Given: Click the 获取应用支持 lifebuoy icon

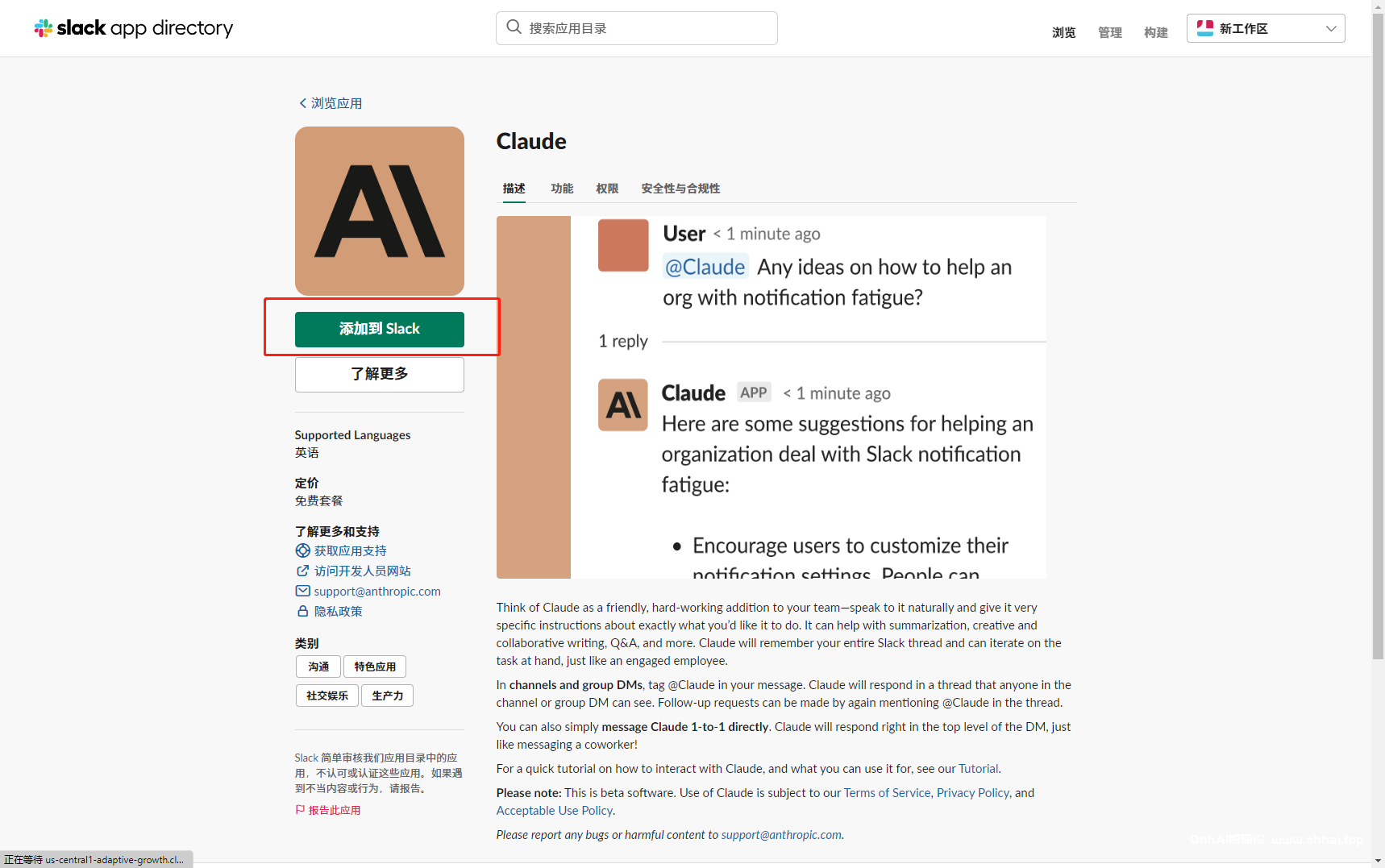Looking at the screenshot, I should [302, 550].
